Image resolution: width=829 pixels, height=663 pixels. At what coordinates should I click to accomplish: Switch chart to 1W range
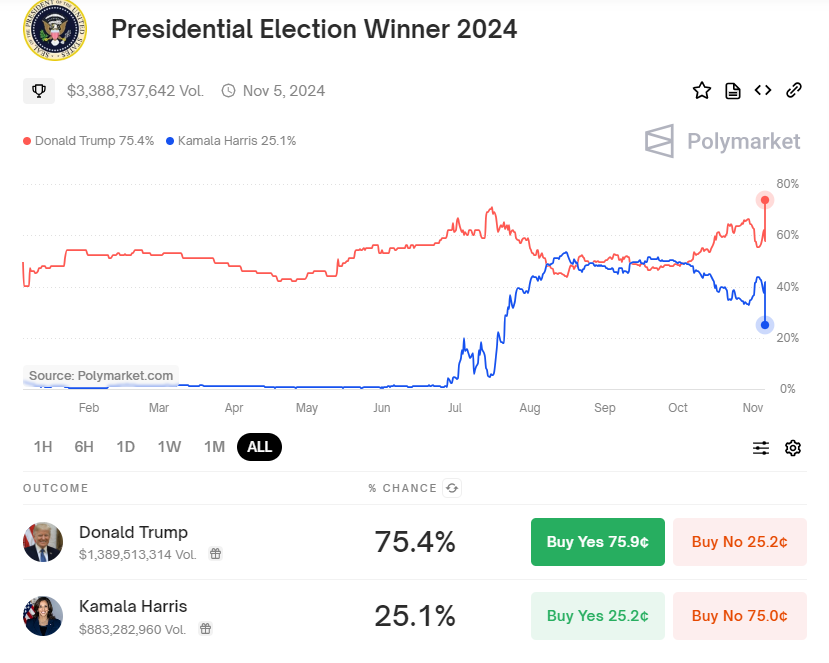tap(169, 447)
